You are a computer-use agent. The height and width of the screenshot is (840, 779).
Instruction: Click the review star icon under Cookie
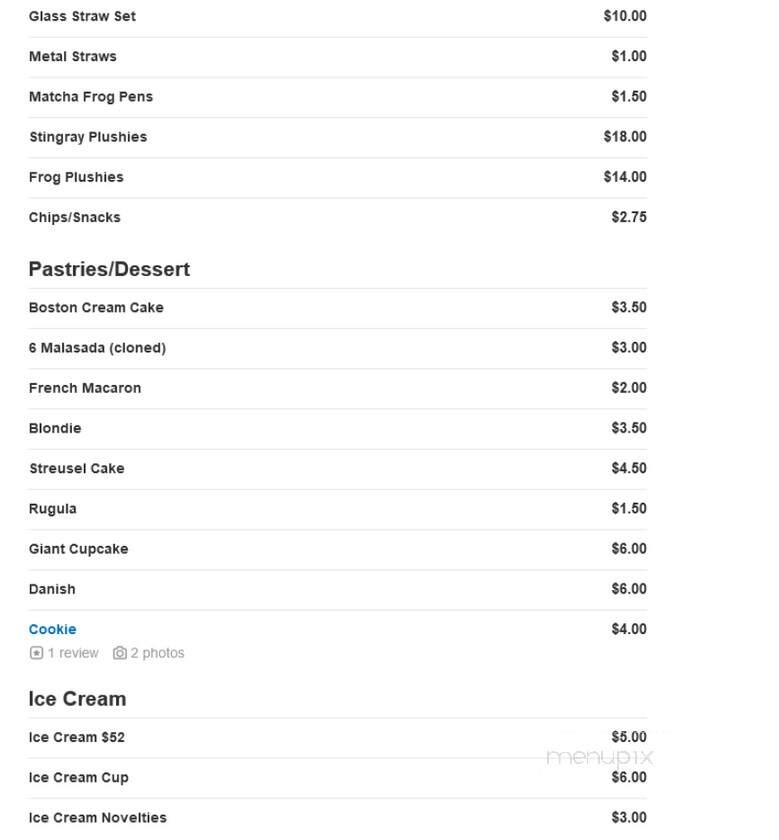point(36,653)
